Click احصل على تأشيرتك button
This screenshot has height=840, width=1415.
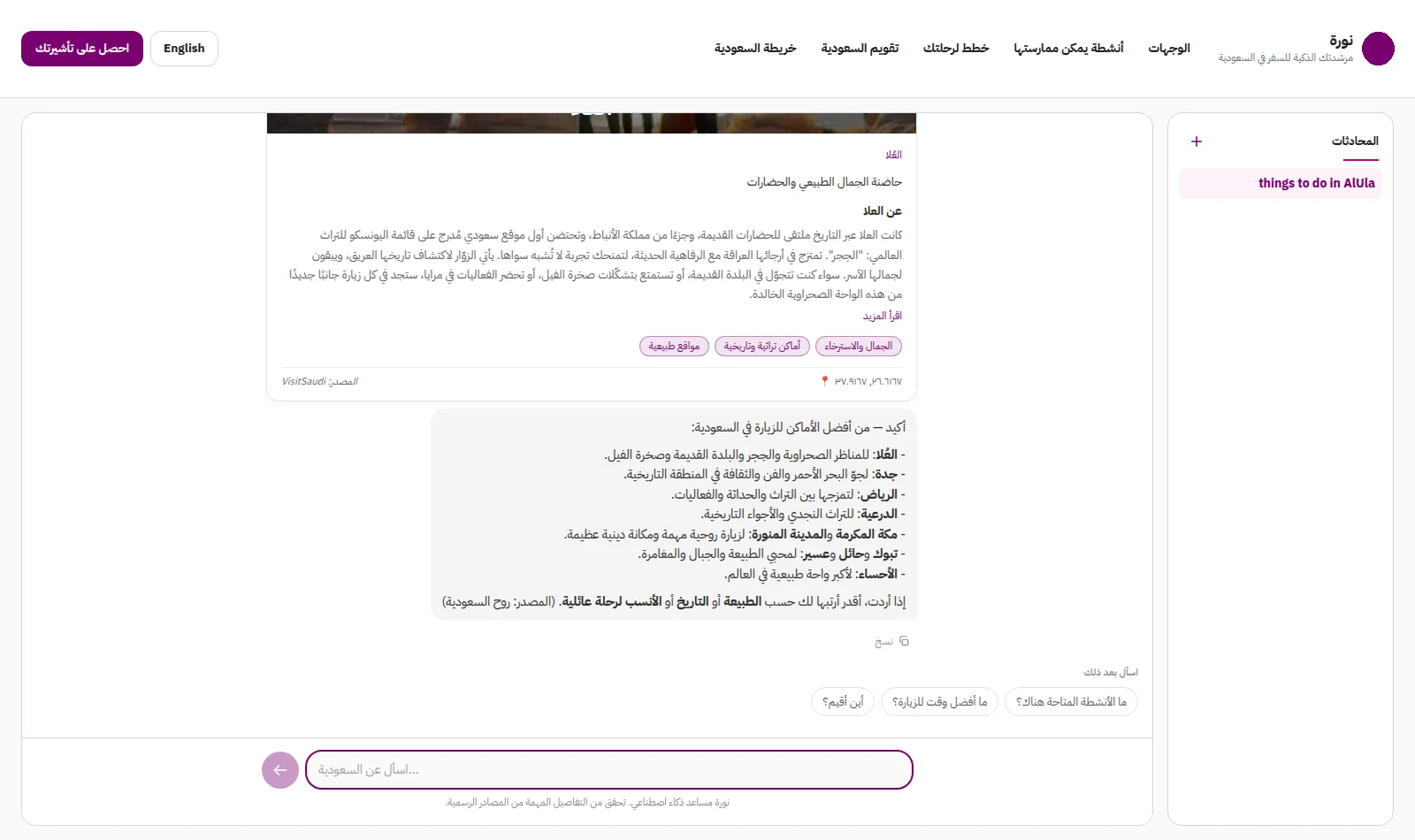tap(82, 49)
